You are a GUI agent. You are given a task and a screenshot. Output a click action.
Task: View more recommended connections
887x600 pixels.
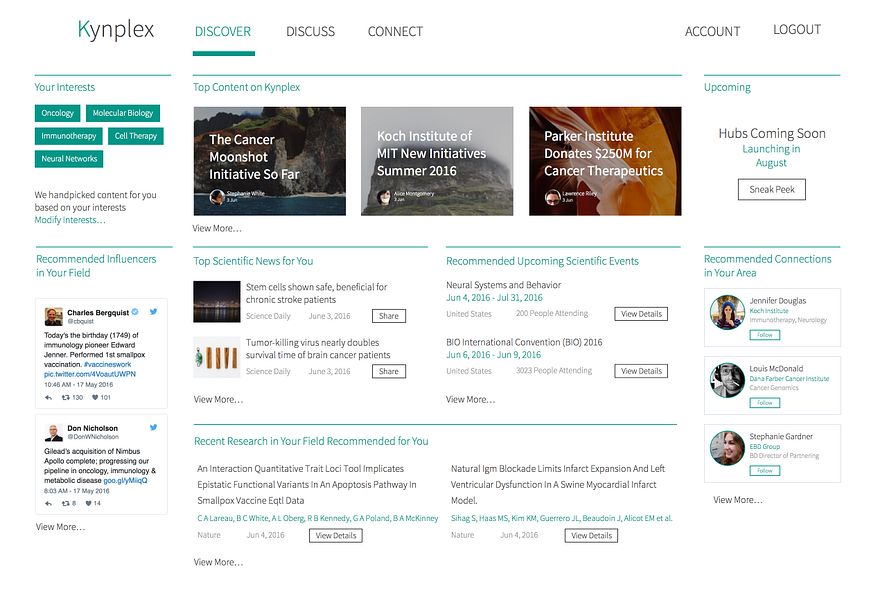coord(738,500)
